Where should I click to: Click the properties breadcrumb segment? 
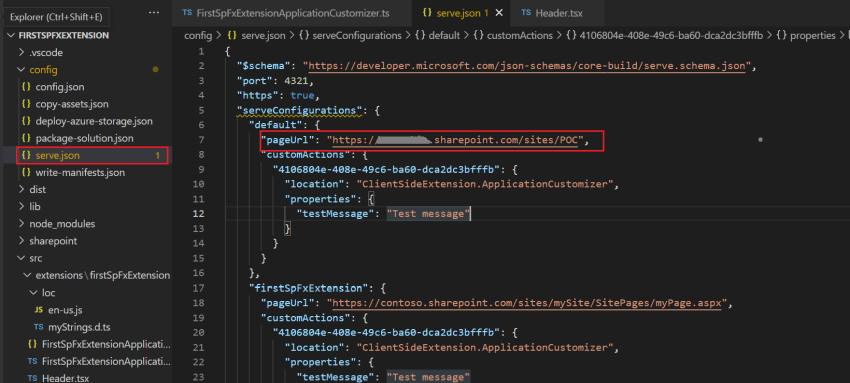(x=813, y=36)
